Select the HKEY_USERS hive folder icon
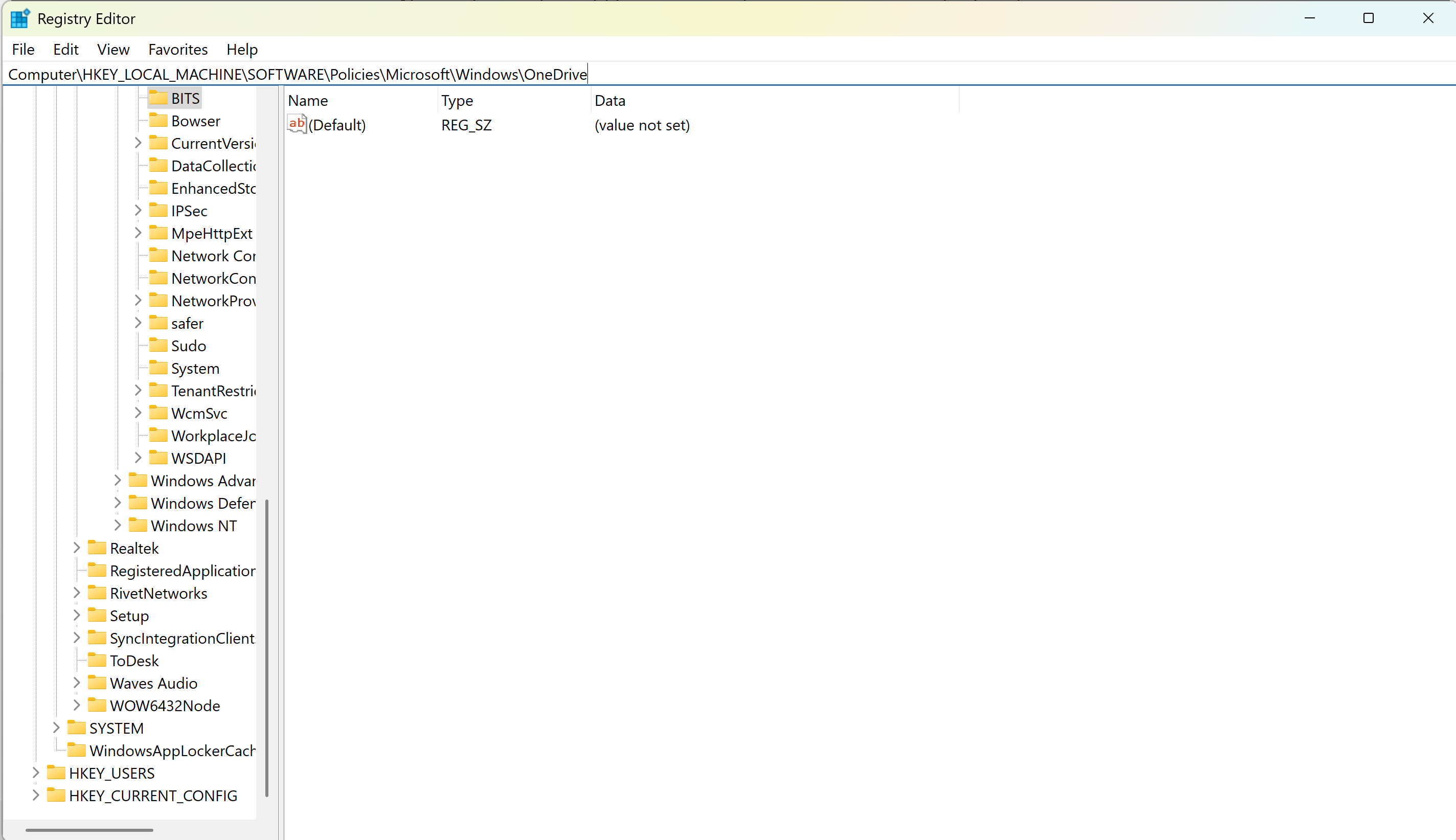 pyautogui.click(x=56, y=773)
